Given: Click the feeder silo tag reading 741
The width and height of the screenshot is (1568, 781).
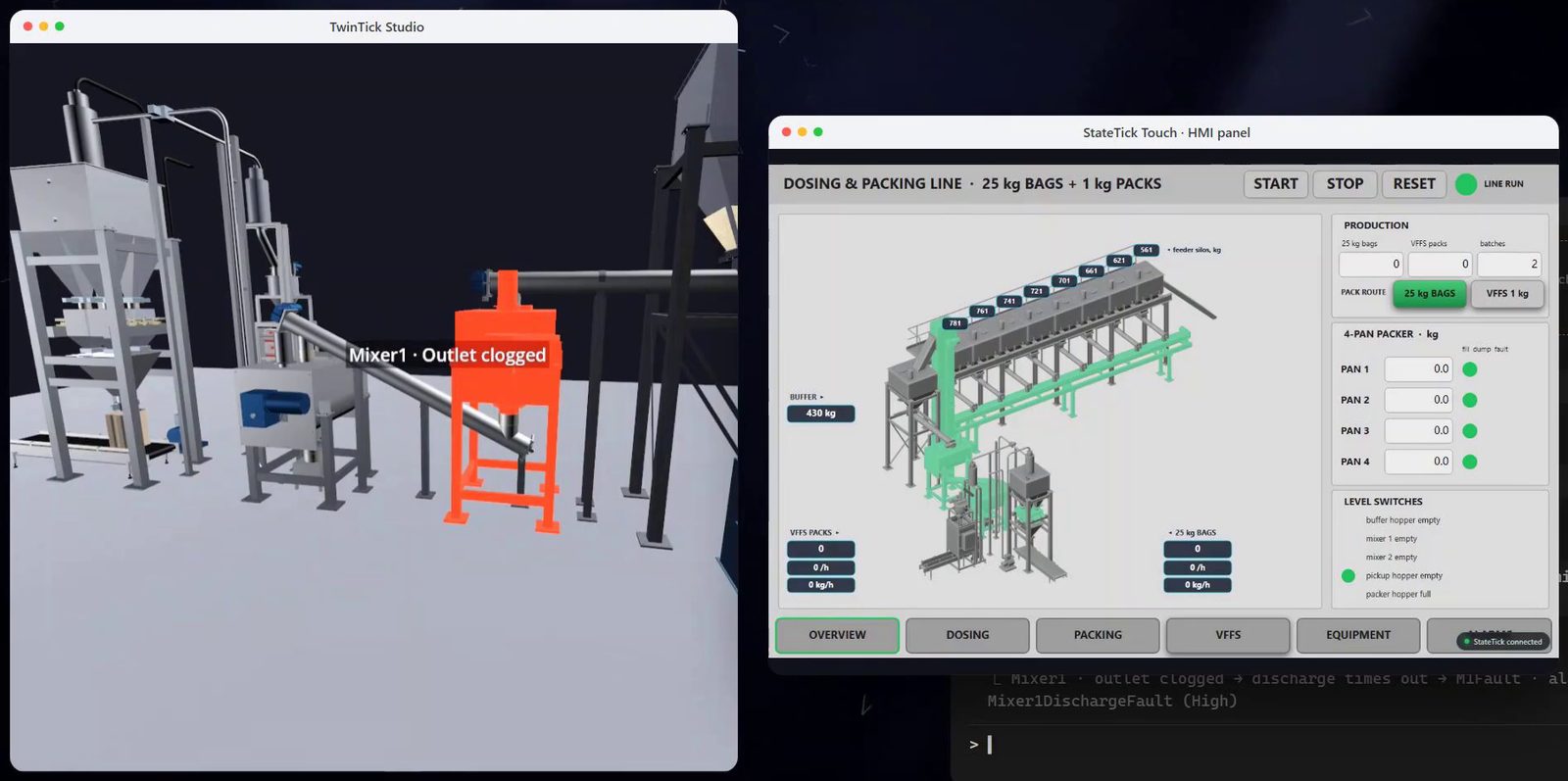Looking at the screenshot, I should (1009, 302).
